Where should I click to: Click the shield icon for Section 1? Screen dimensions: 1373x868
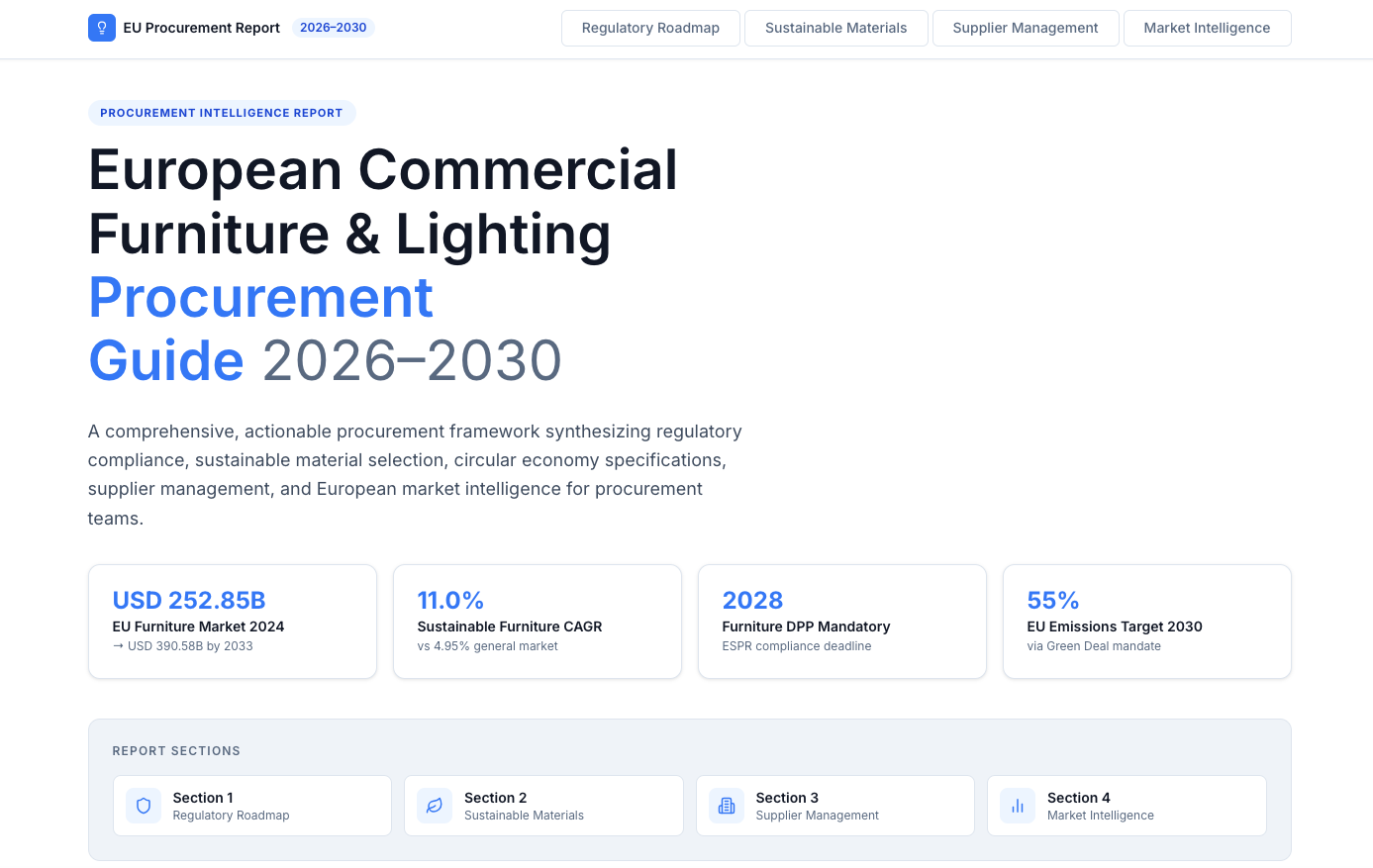(x=144, y=806)
